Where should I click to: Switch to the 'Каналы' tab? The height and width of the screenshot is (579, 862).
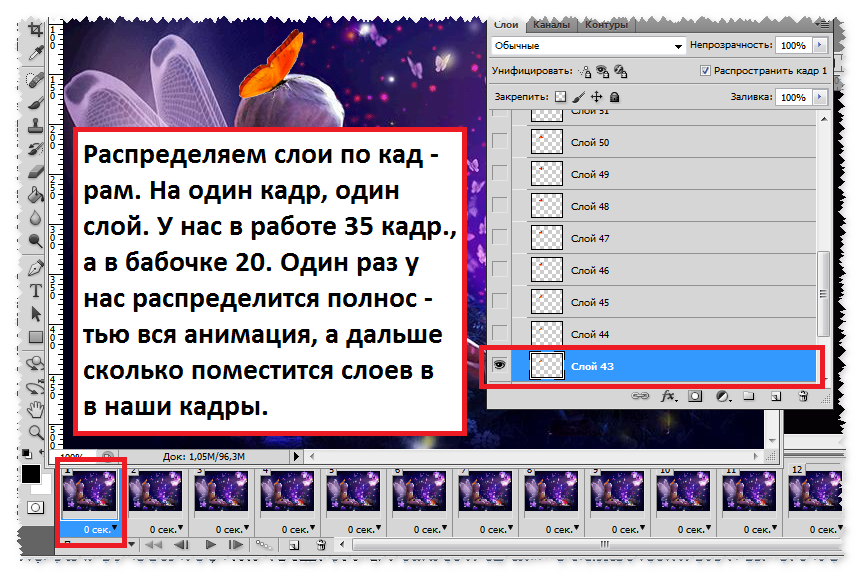pyautogui.click(x=551, y=25)
